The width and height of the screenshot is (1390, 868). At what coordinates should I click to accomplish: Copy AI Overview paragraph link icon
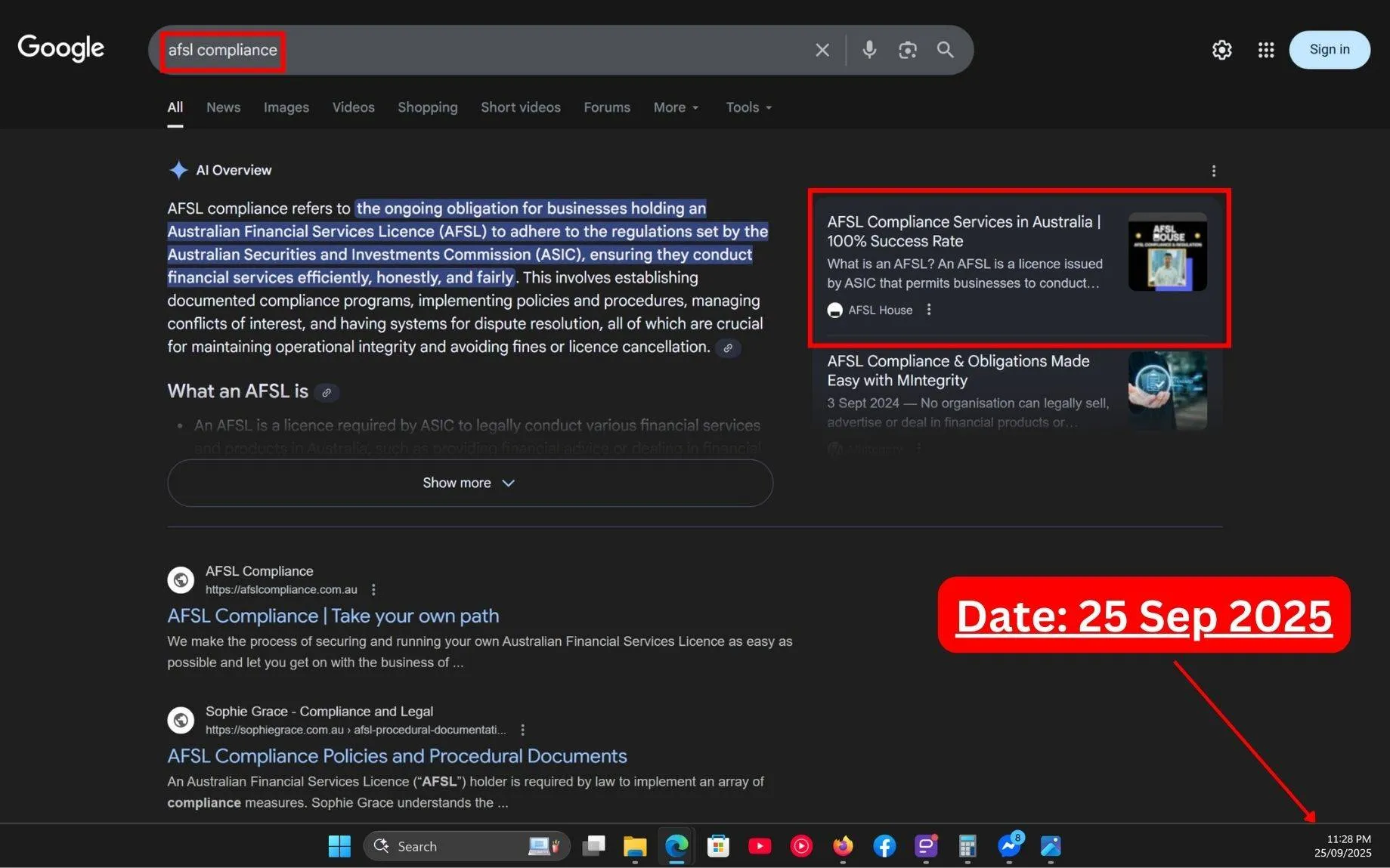[728, 348]
